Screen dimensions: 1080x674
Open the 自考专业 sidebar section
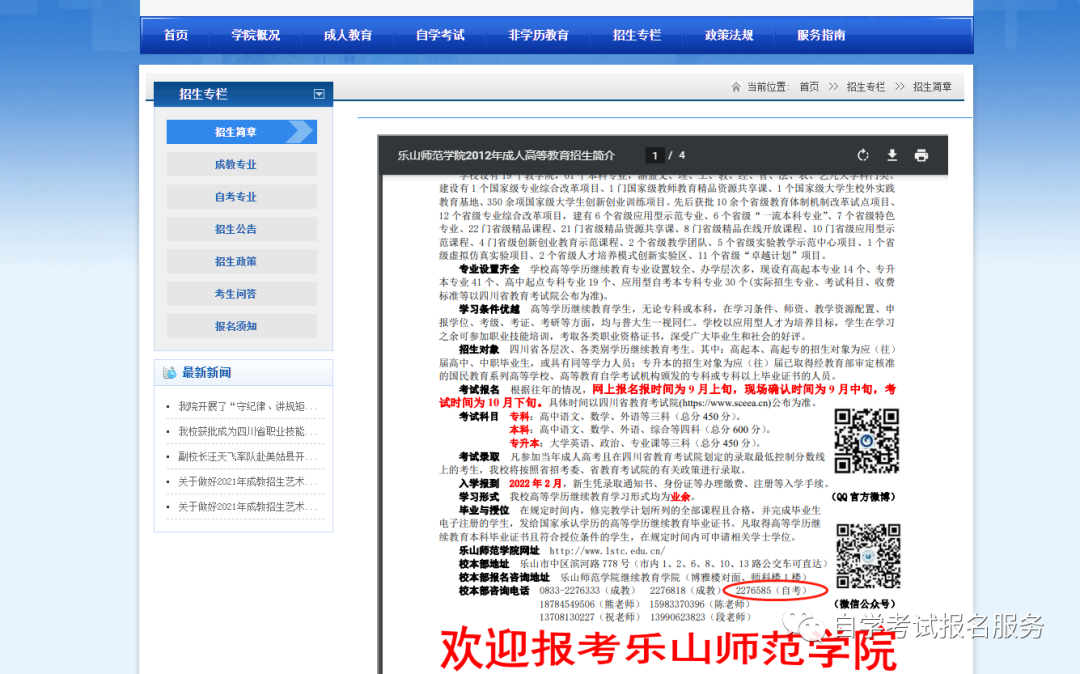click(x=236, y=197)
